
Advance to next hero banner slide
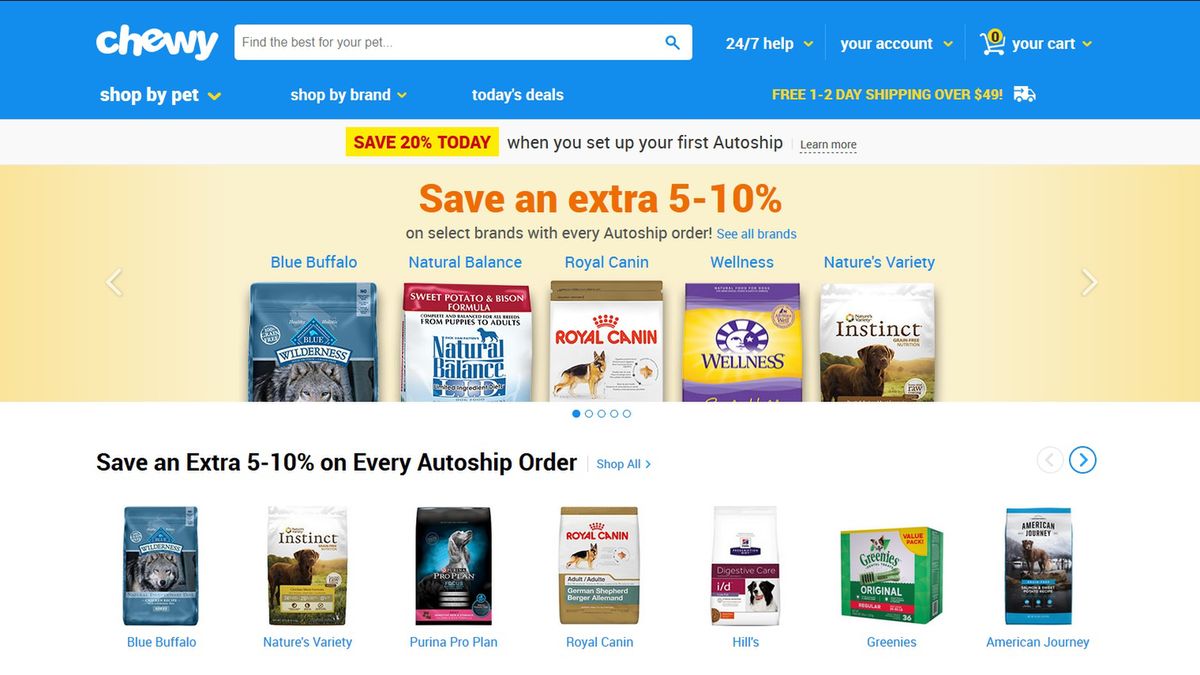pos(1089,282)
